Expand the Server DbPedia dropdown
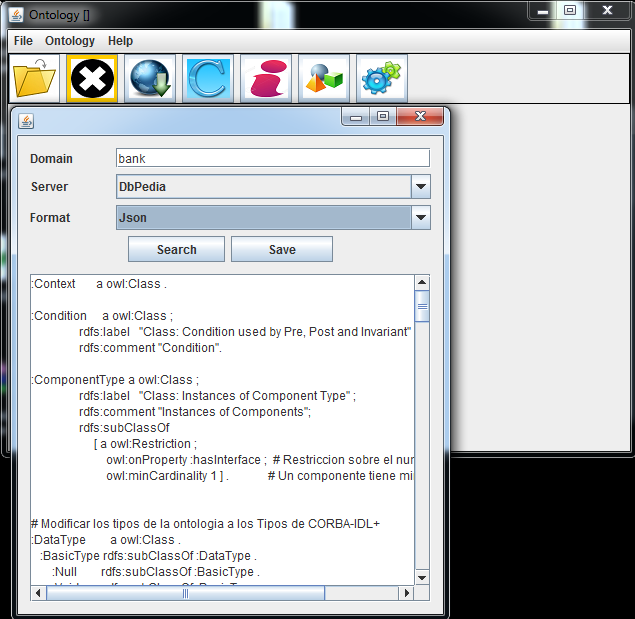 click(x=421, y=187)
